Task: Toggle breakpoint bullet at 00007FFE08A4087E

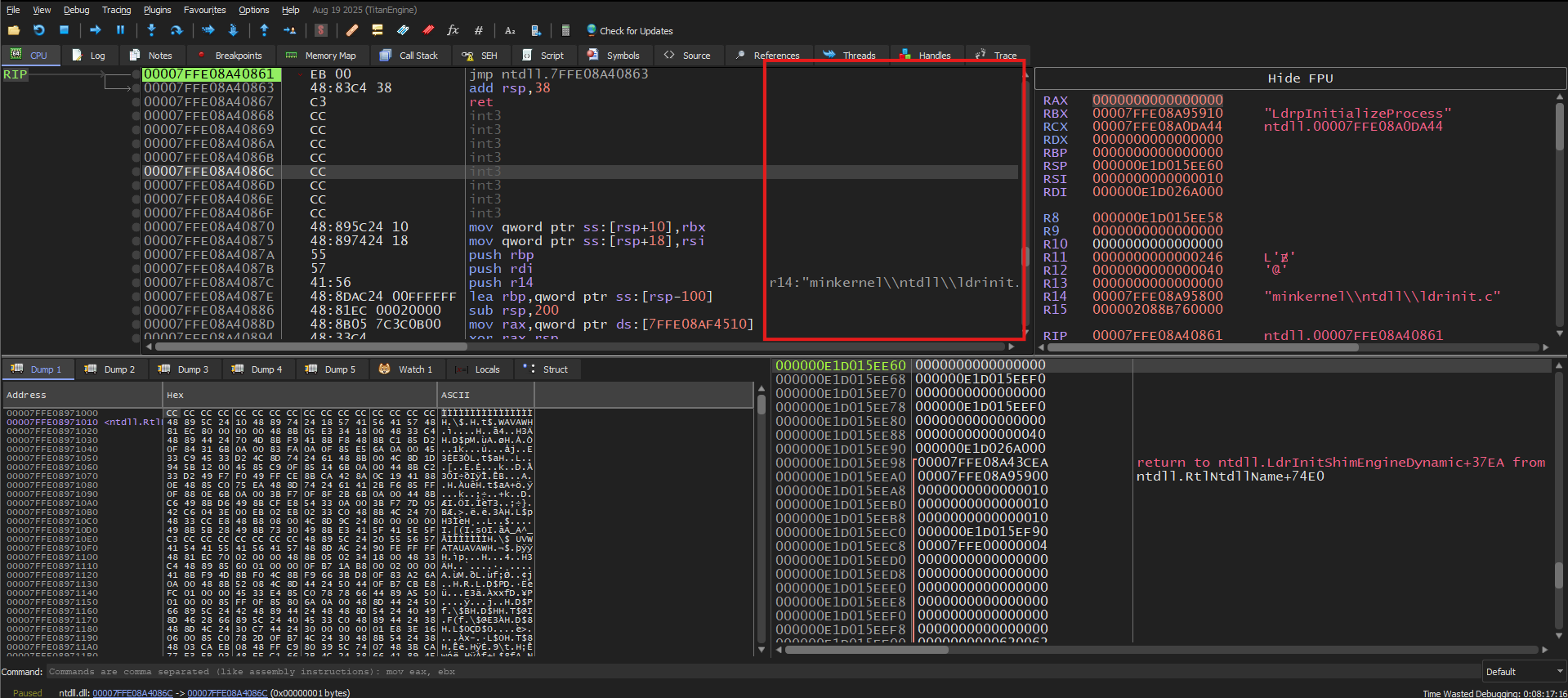Action: point(136,297)
